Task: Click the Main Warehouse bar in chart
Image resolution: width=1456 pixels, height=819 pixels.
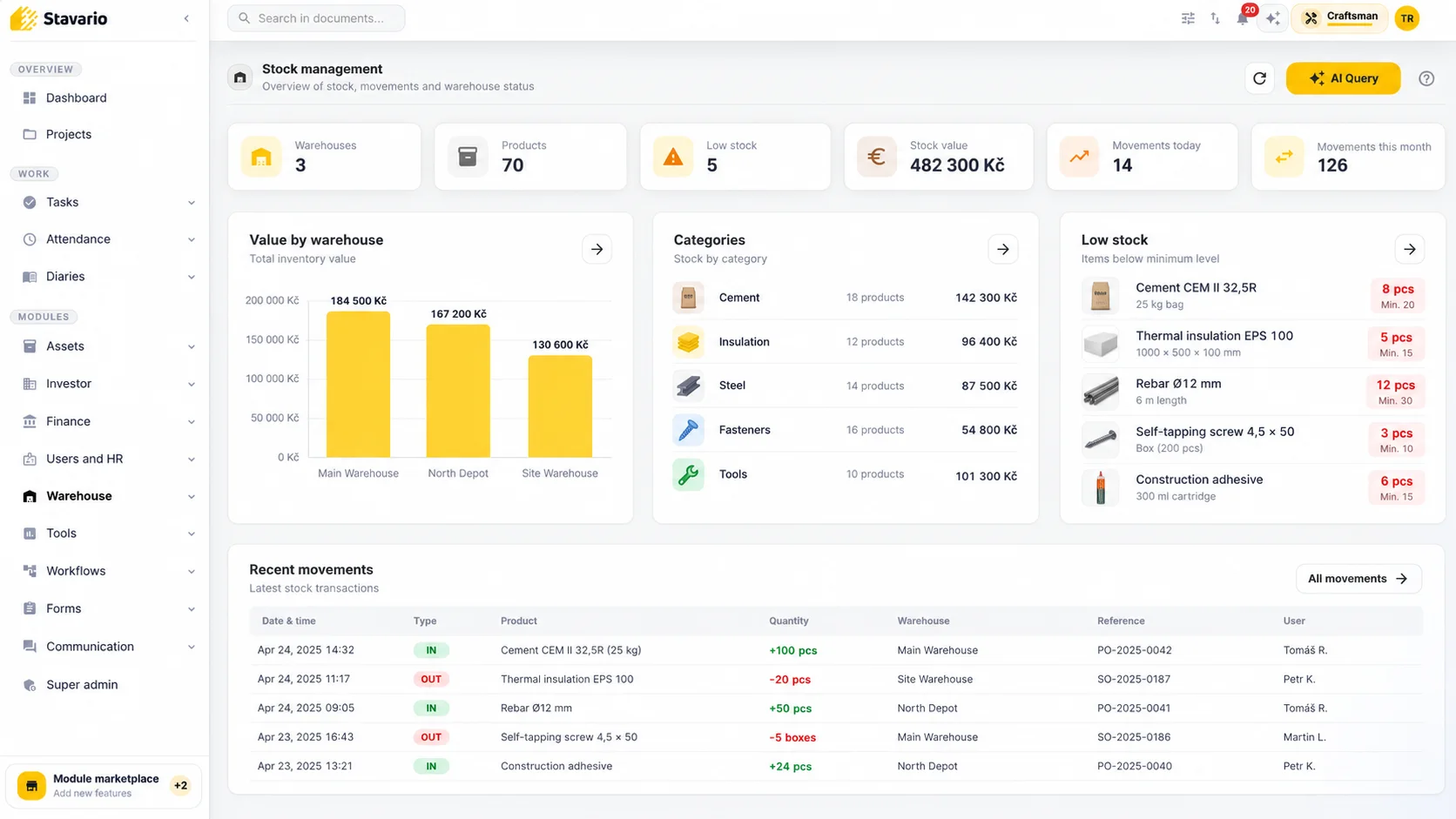Action: click(x=358, y=384)
